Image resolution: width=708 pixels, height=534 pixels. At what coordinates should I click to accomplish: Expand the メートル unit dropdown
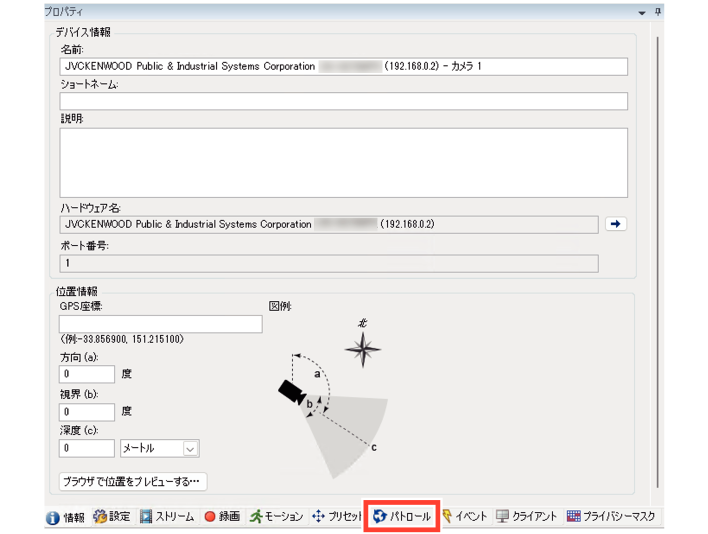tap(190, 450)
